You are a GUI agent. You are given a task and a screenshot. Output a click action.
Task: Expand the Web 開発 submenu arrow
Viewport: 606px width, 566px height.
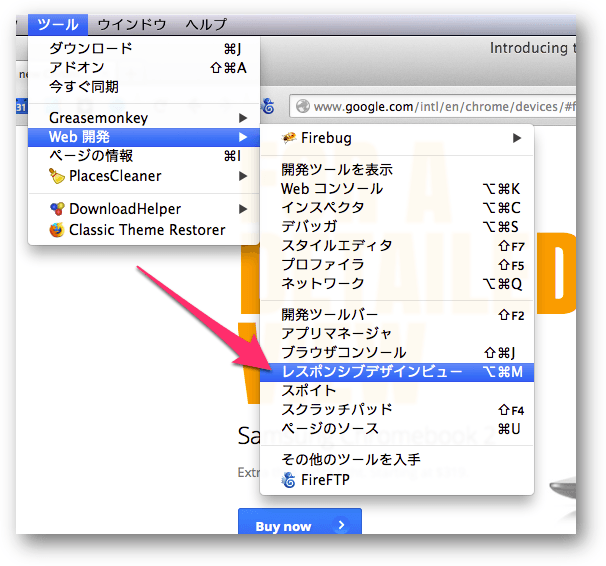[x=243, y=137]
